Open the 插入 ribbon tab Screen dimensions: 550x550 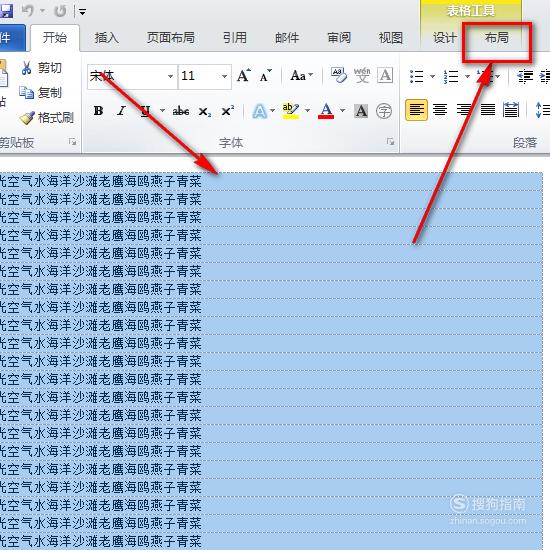tap(107, 38)
